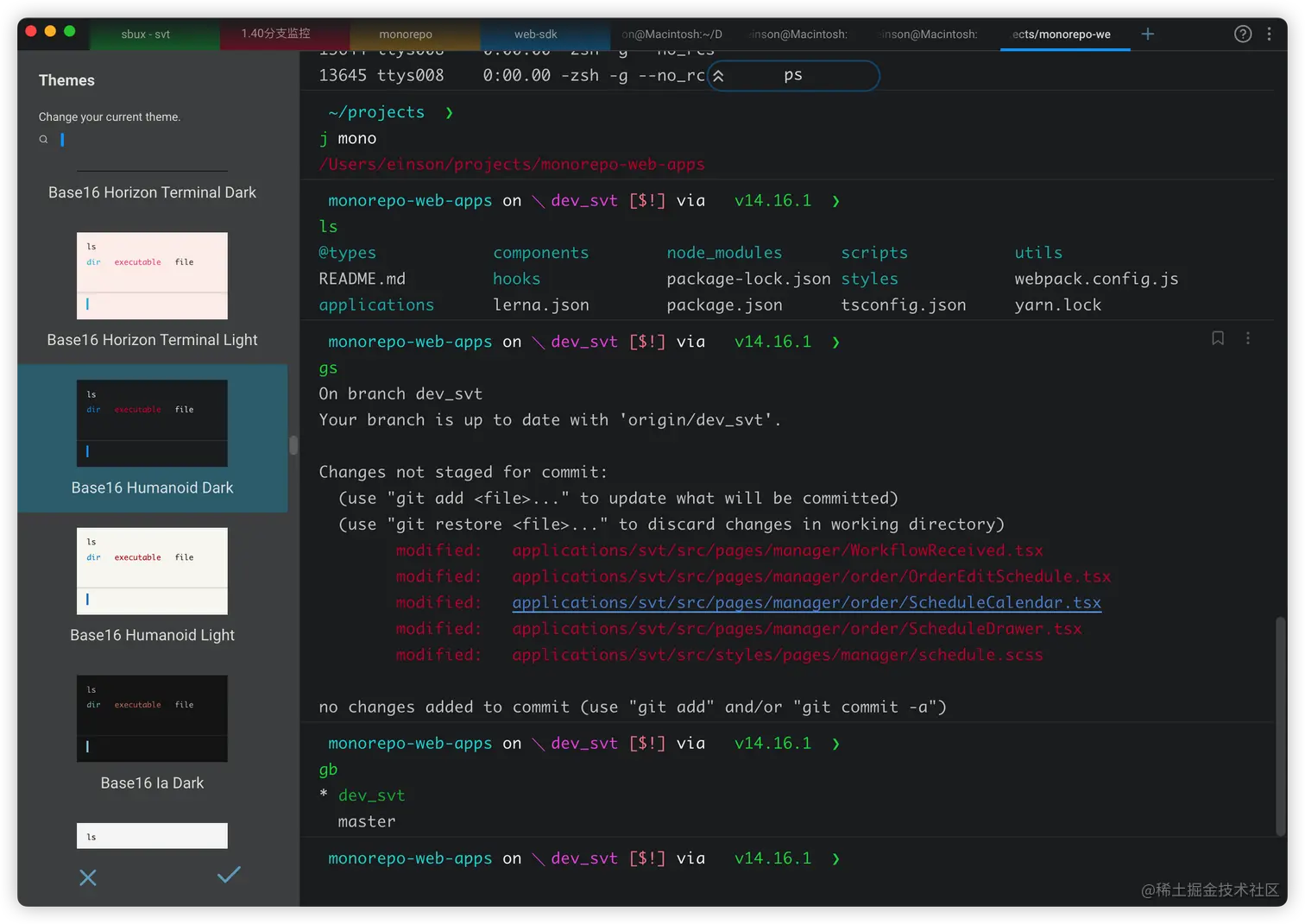This screenshot has height=924, width=1305.
Task: Click the sticky ps command header arrows
Action: point(718,76)
